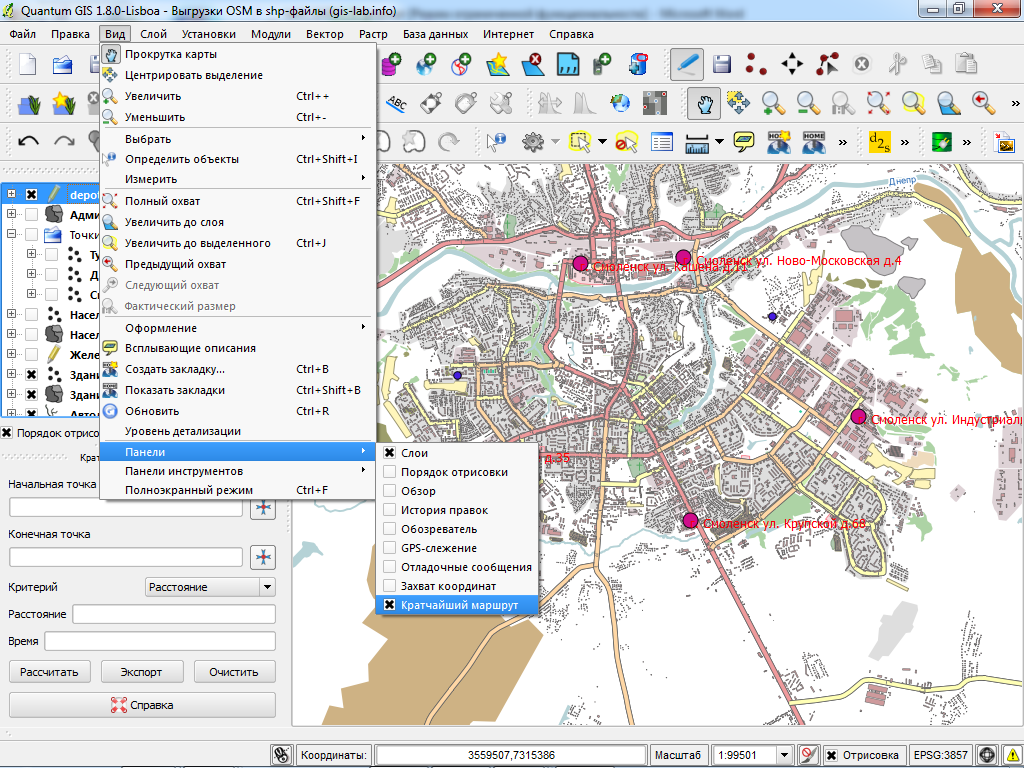Click the EPSG:3857 status bar label
This screenshot has width=1024, height=768.
coord(940,755)
